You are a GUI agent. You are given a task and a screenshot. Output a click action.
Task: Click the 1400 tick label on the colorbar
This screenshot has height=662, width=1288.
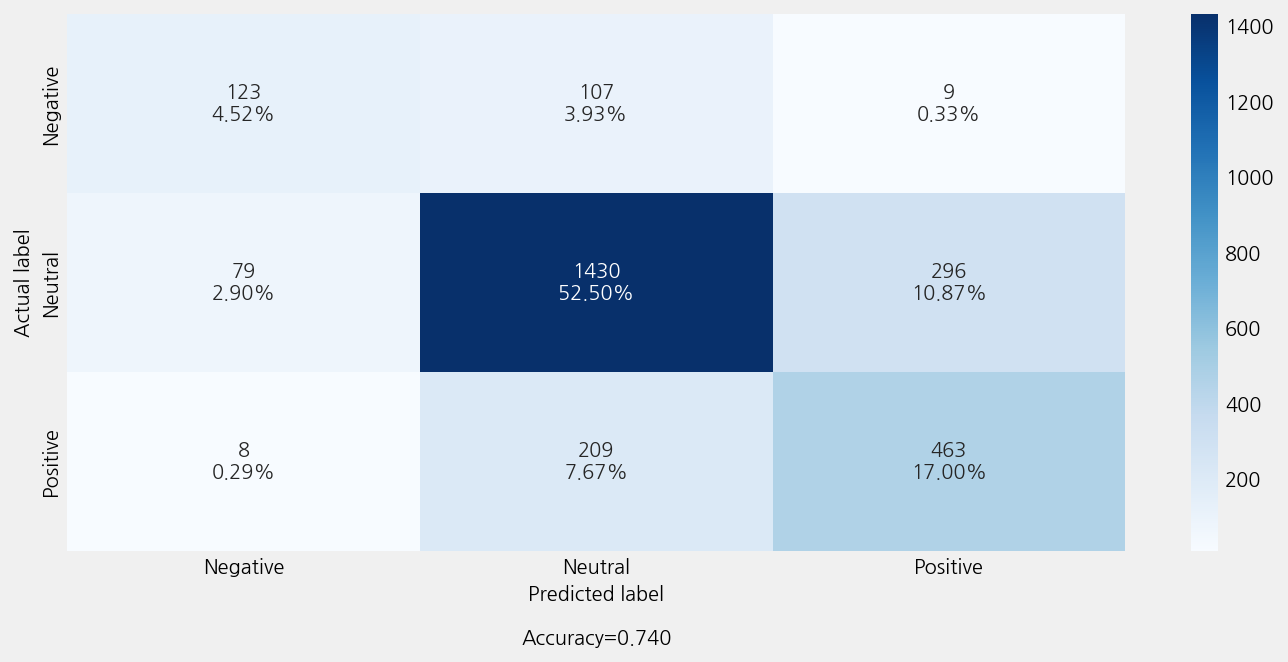point(1251,27)
